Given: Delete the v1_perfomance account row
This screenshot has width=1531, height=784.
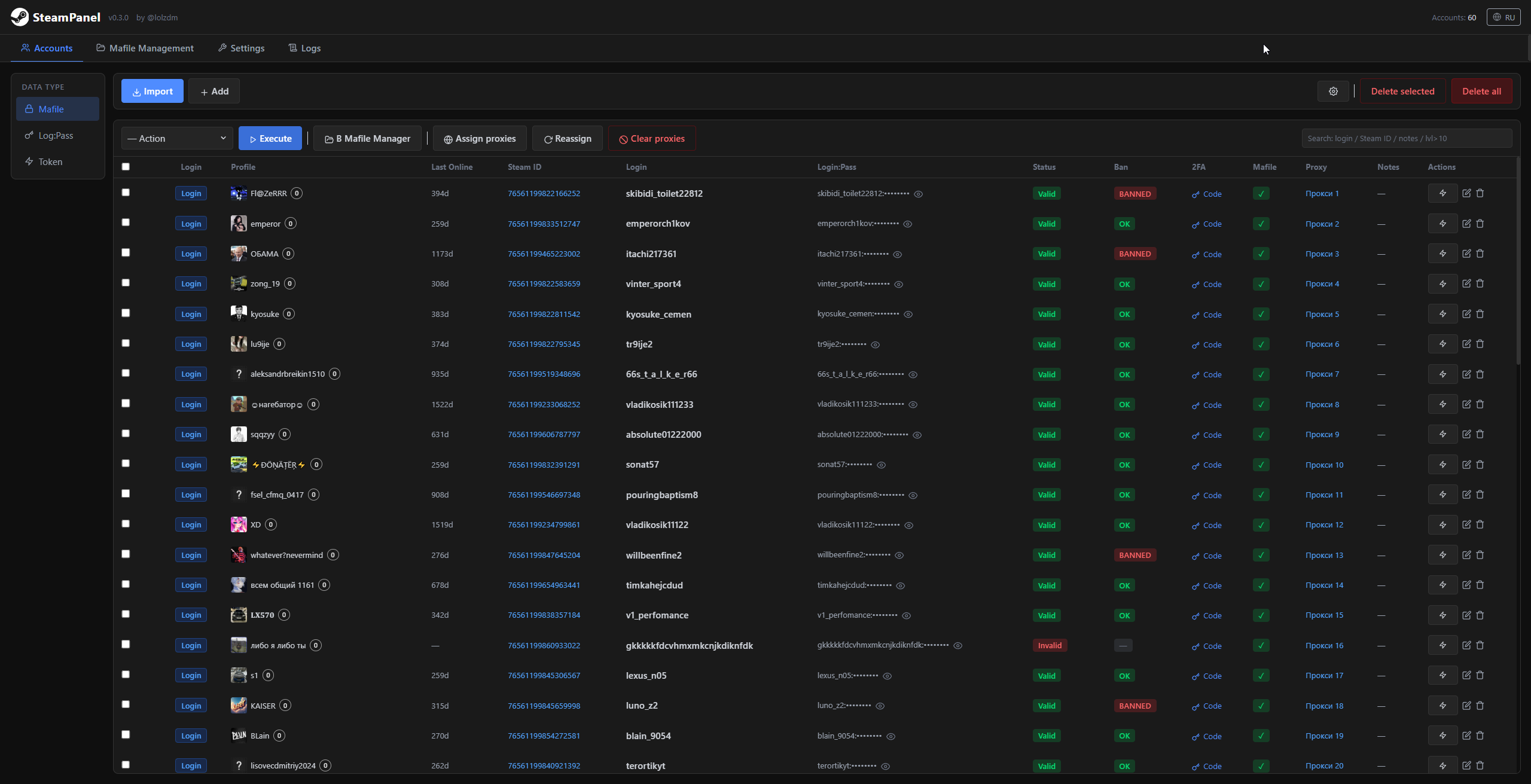Looking at the screenshot, I should (x=1480, y=615).
